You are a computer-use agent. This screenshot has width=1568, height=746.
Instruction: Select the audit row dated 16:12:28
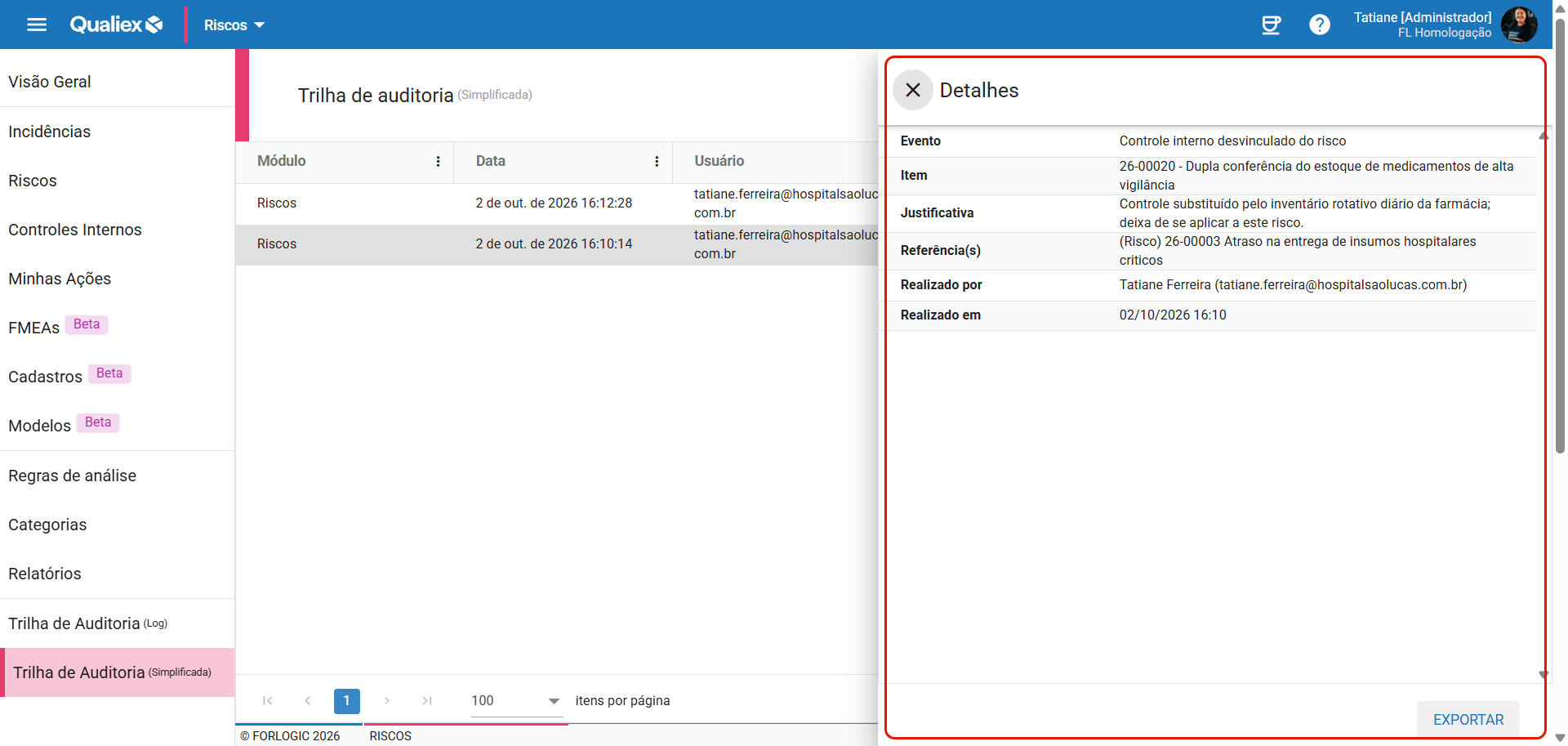tap(557, 203)
